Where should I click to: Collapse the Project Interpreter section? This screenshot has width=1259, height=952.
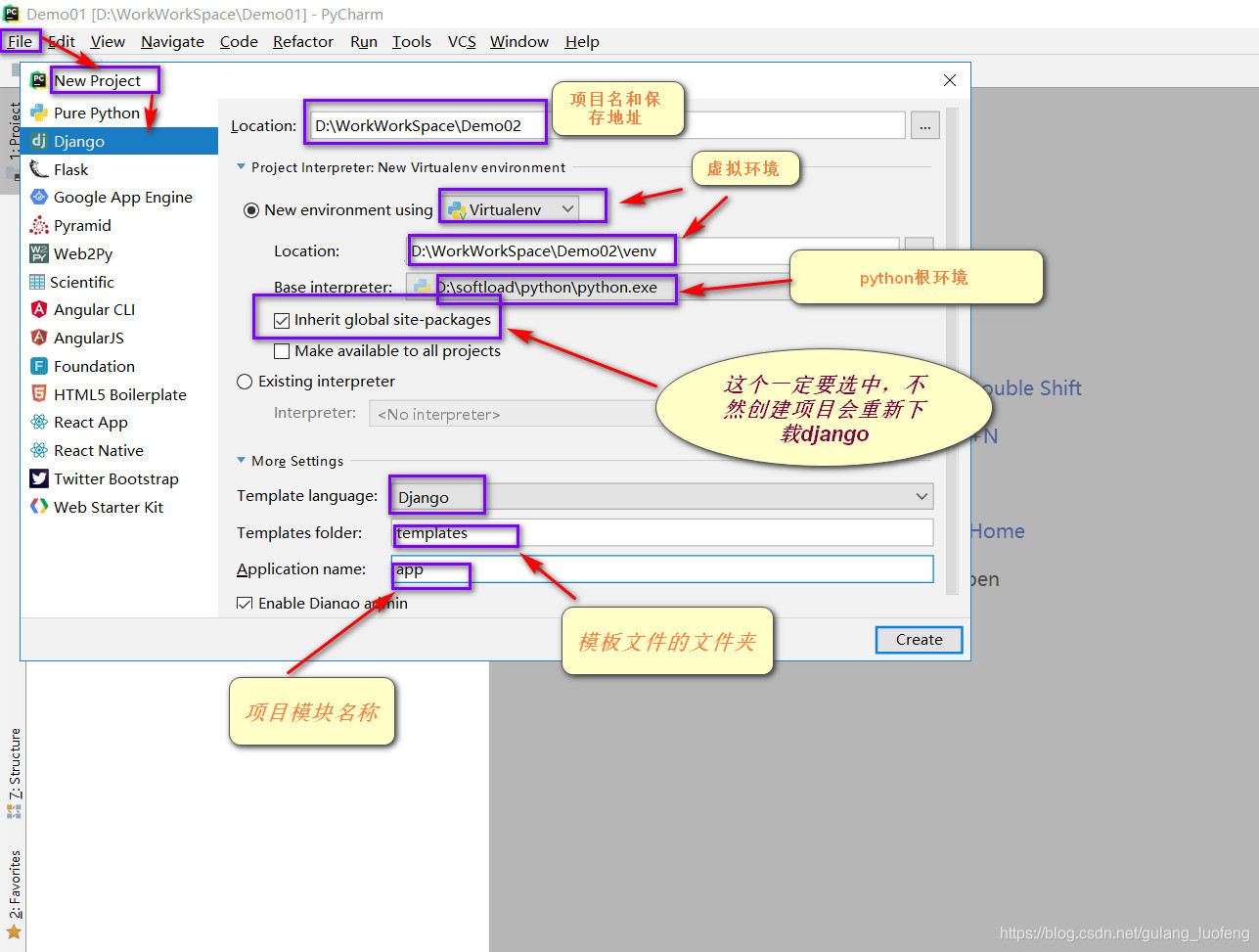pyautogui.click(x=242, y=167)
